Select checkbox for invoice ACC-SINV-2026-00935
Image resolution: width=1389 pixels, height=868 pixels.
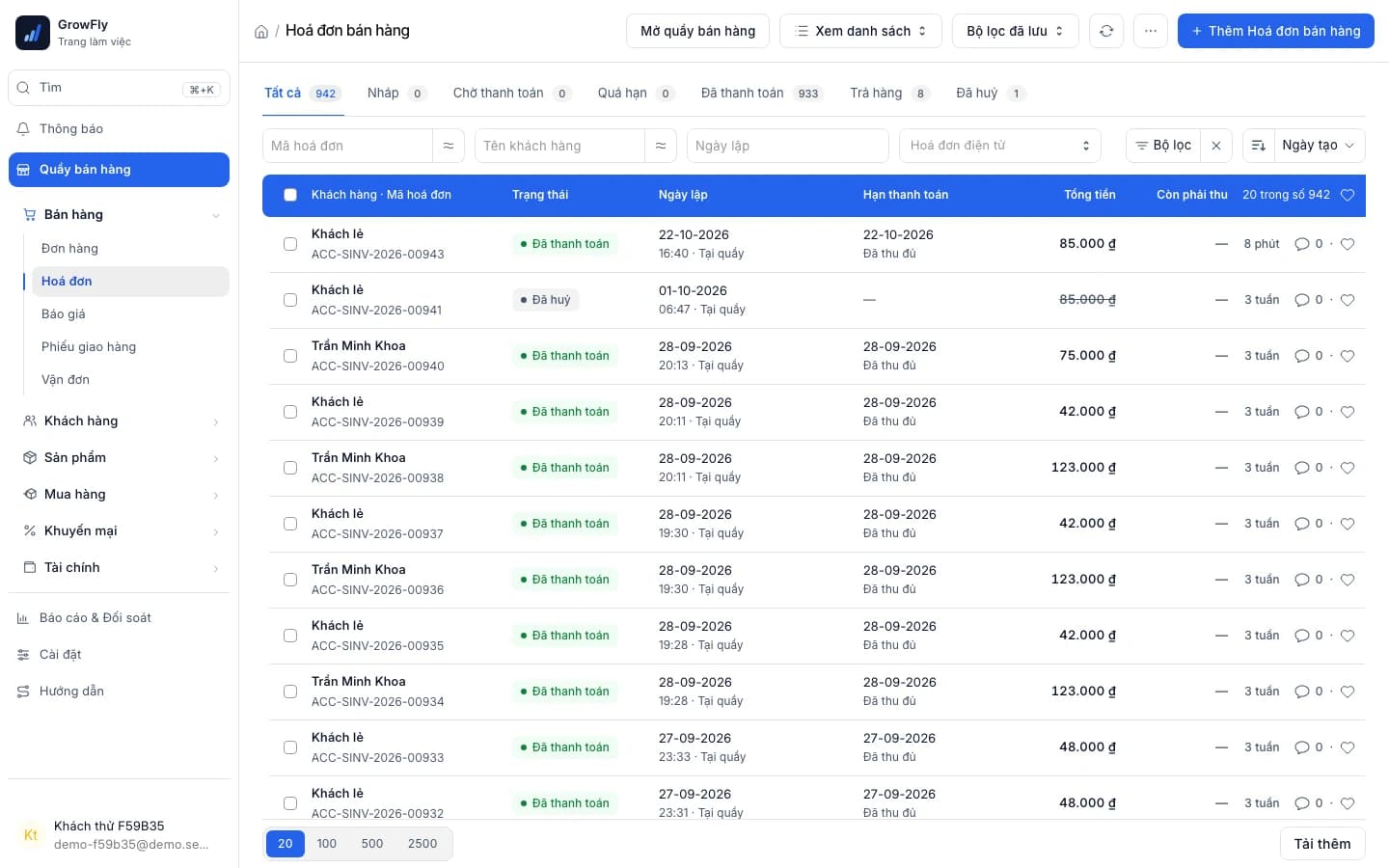(x=290, y=636)
